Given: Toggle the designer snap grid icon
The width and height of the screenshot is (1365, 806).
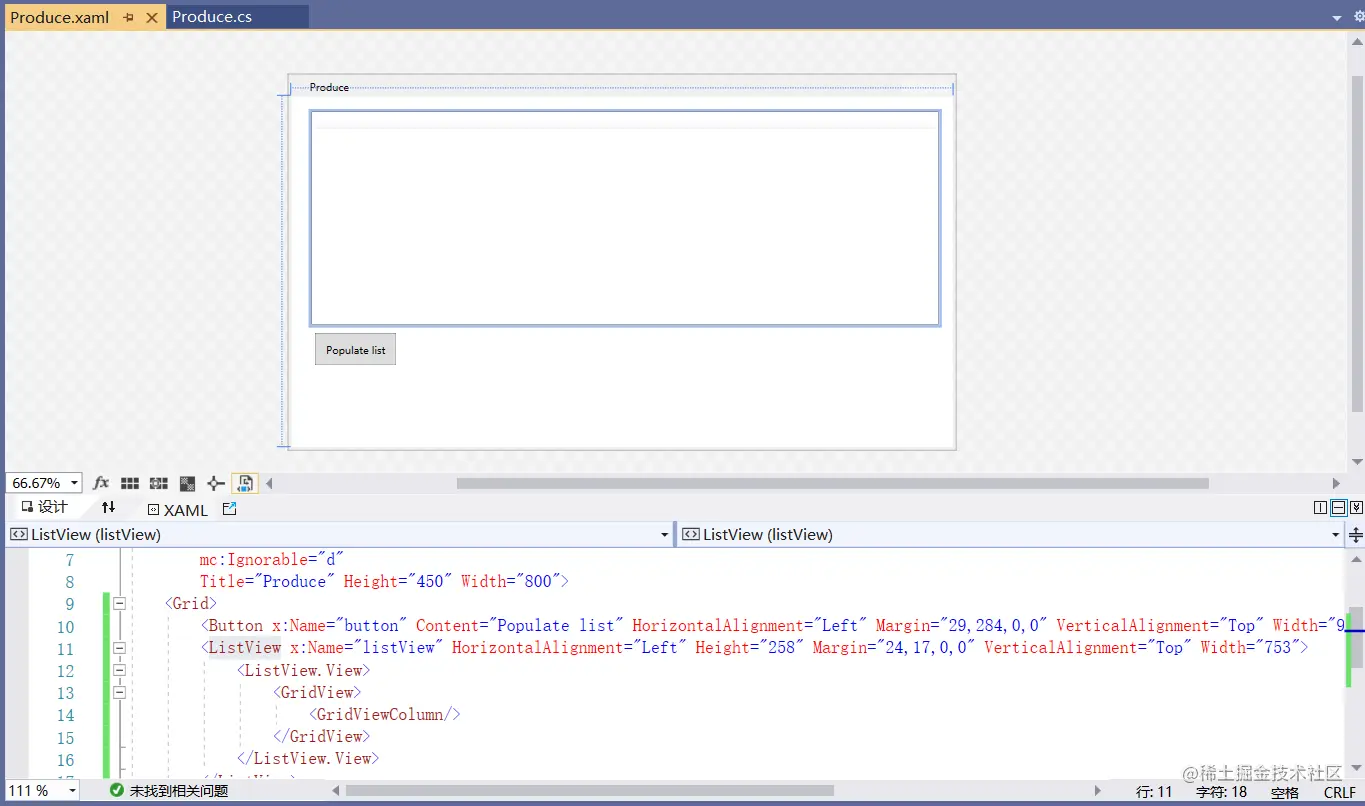Looking at the screenshot, I should [130, 483].
